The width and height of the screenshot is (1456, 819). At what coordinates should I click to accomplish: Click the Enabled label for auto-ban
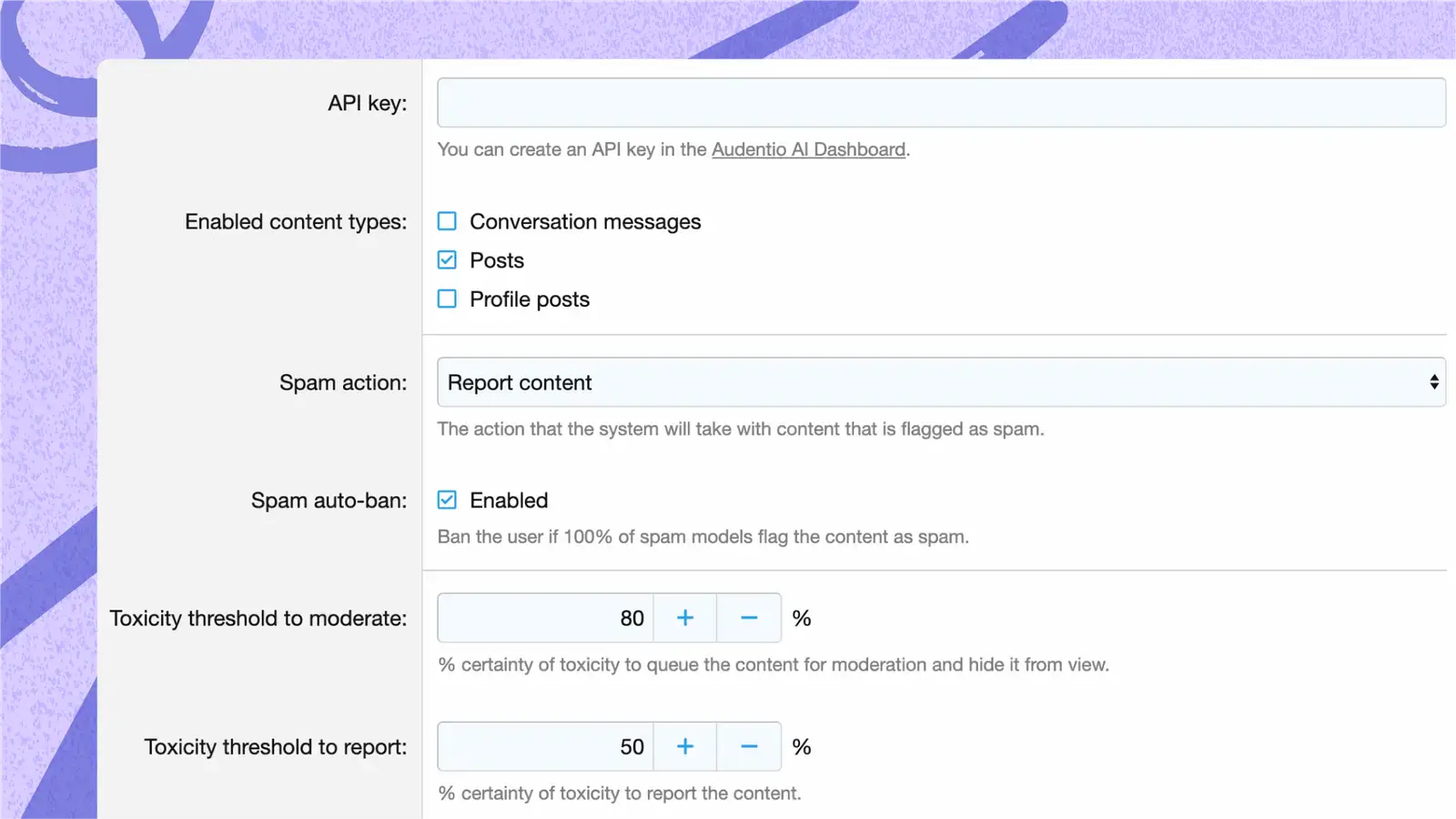pyautogui.click(x=509, y=500)
